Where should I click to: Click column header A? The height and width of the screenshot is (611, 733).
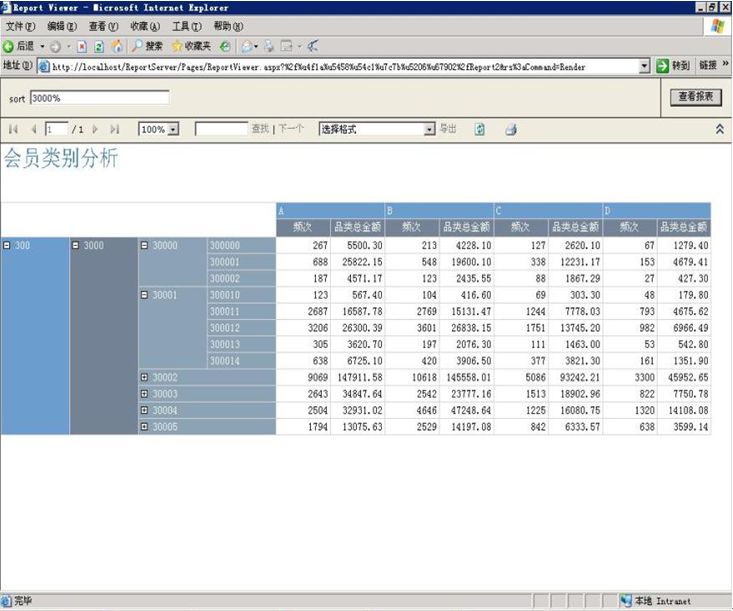tap(330, 210)
